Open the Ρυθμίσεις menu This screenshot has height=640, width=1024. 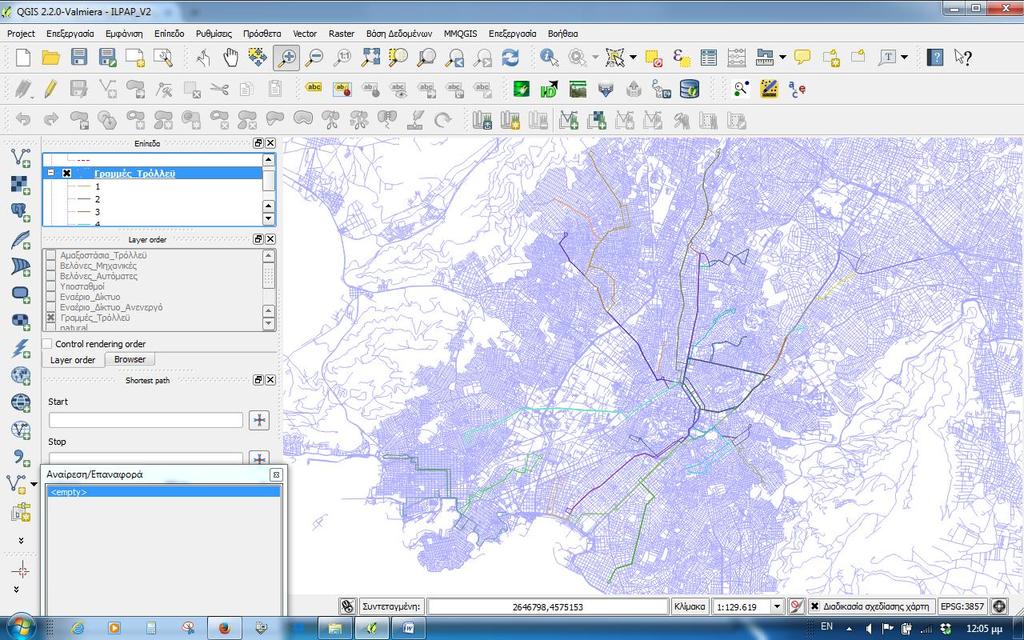coord(214,33)
